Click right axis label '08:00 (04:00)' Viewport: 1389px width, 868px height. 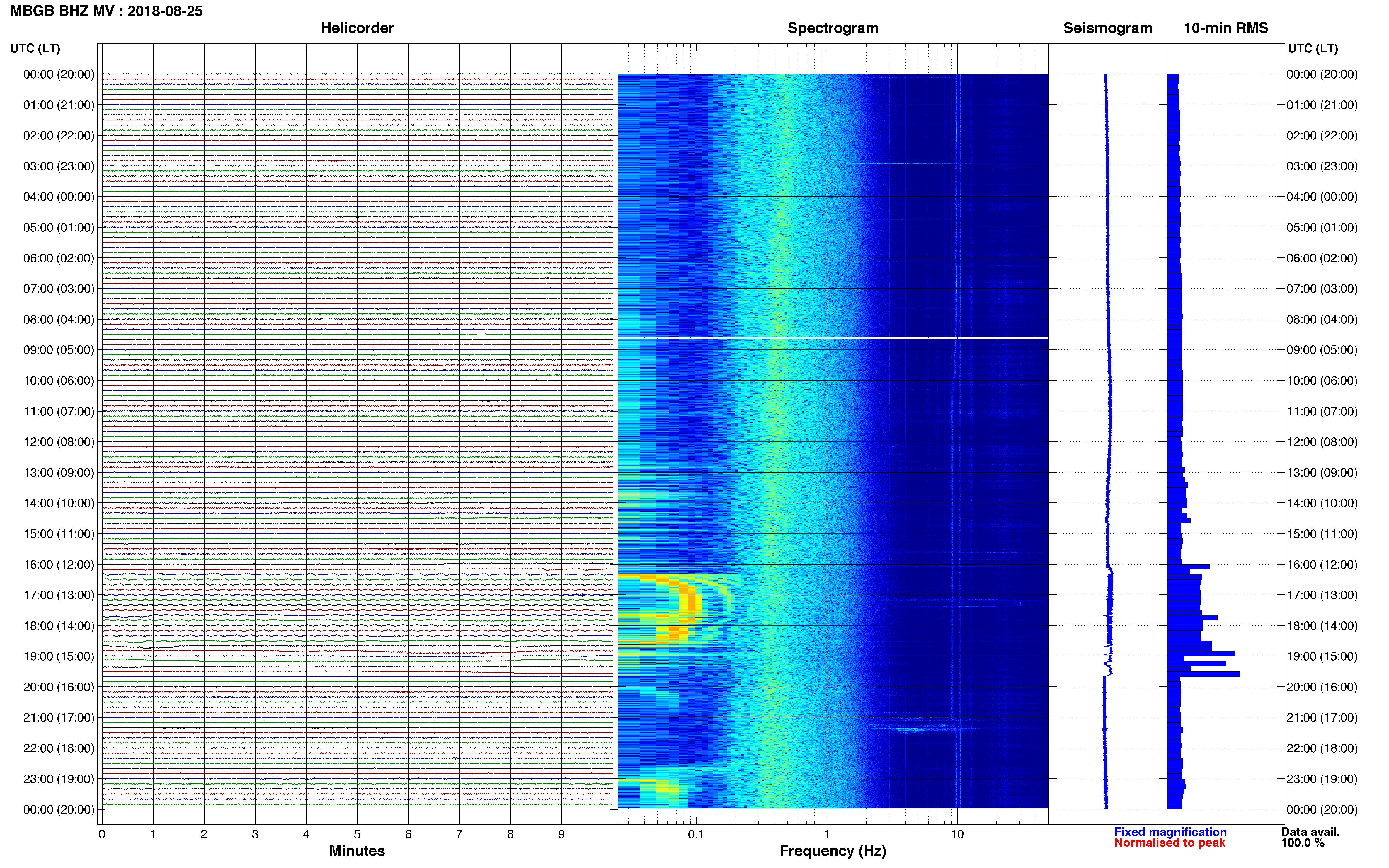click(1322, 319)
